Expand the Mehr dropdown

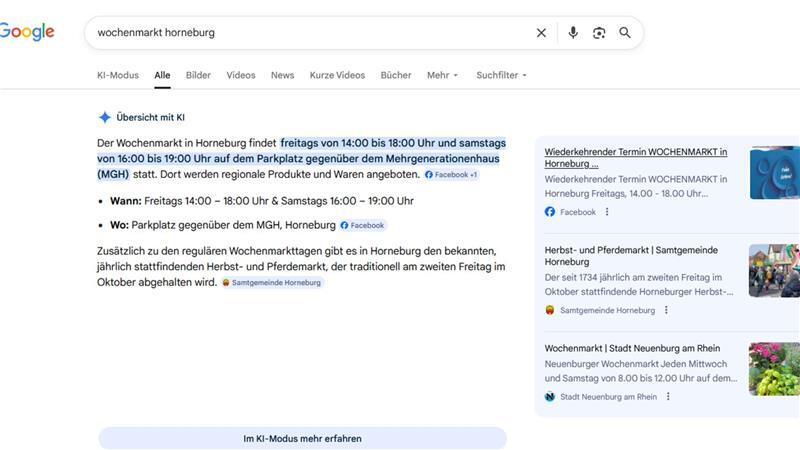(442, 75)
